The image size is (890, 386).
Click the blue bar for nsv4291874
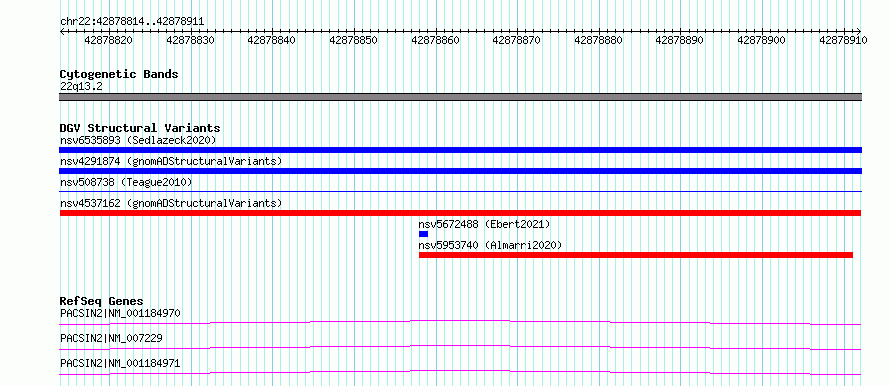460,171
